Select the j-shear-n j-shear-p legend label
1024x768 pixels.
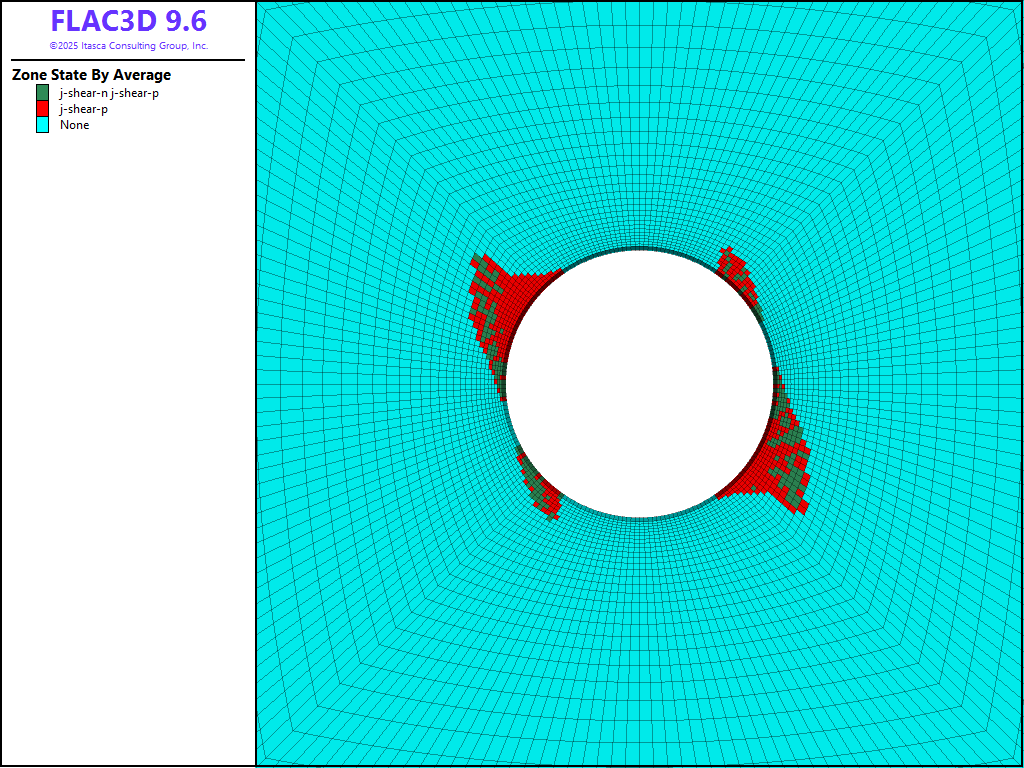(109, 93)
